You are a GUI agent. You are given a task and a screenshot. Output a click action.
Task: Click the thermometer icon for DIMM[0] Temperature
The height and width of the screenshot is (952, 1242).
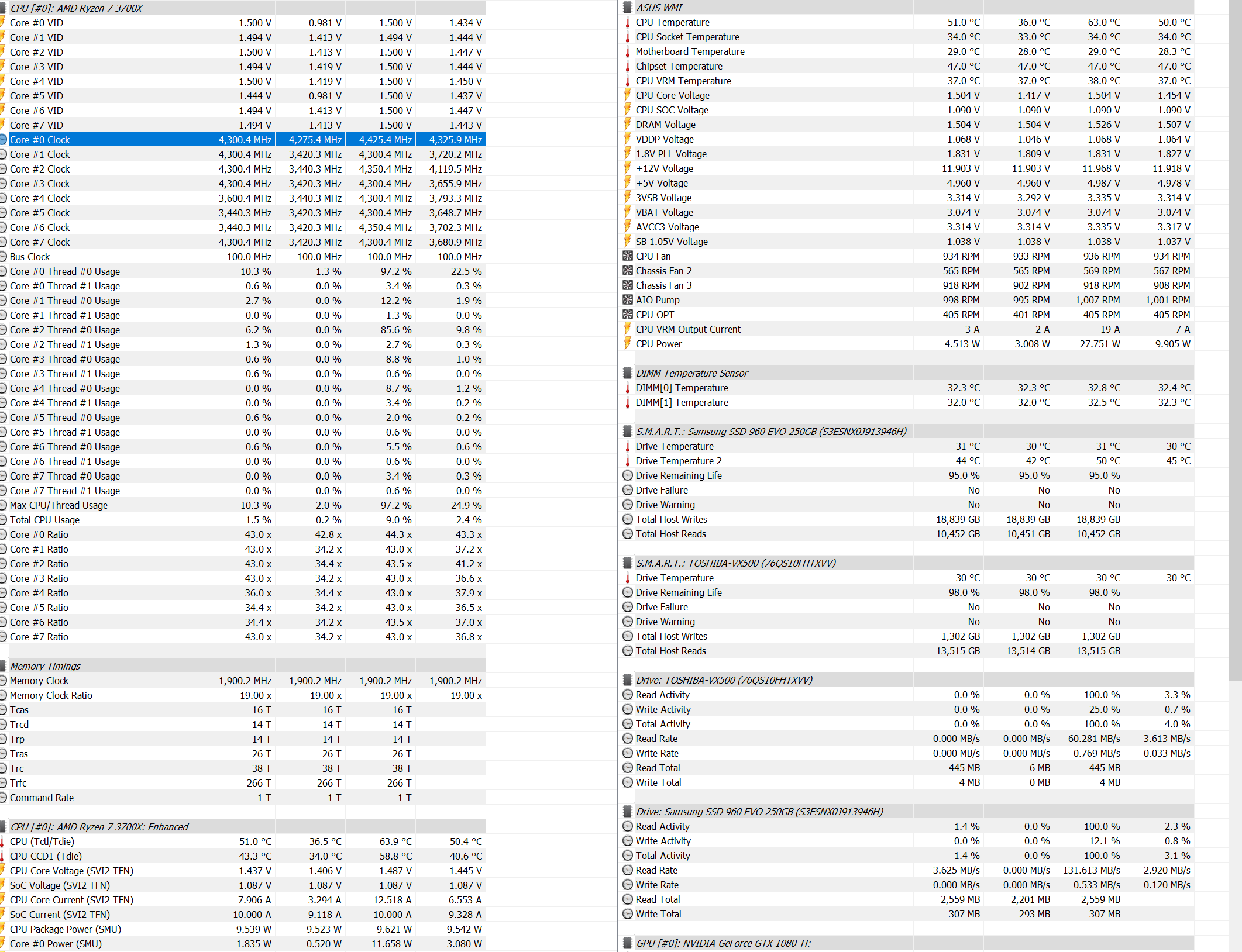point(628,388)
